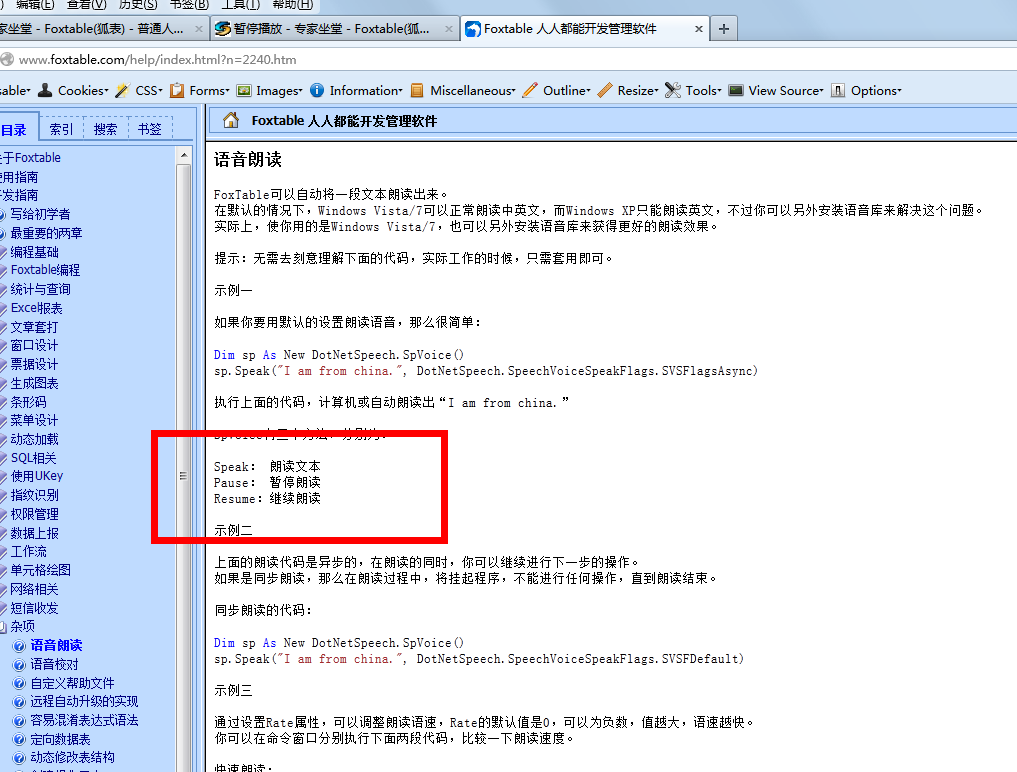Open the 统计与查询 tree entry

[x=40, y=289]
